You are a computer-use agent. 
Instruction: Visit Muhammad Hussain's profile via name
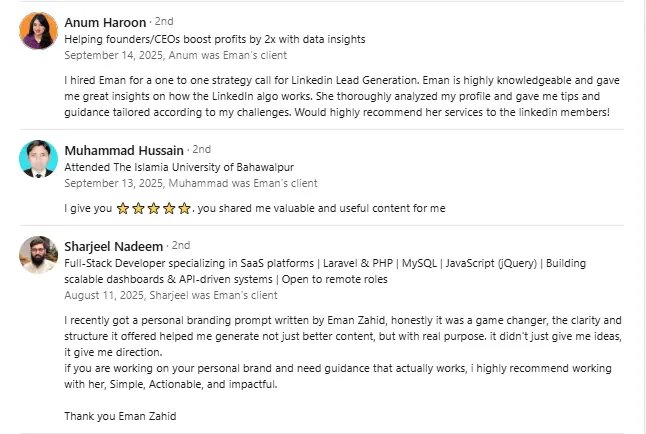click(x=125, y=150)
